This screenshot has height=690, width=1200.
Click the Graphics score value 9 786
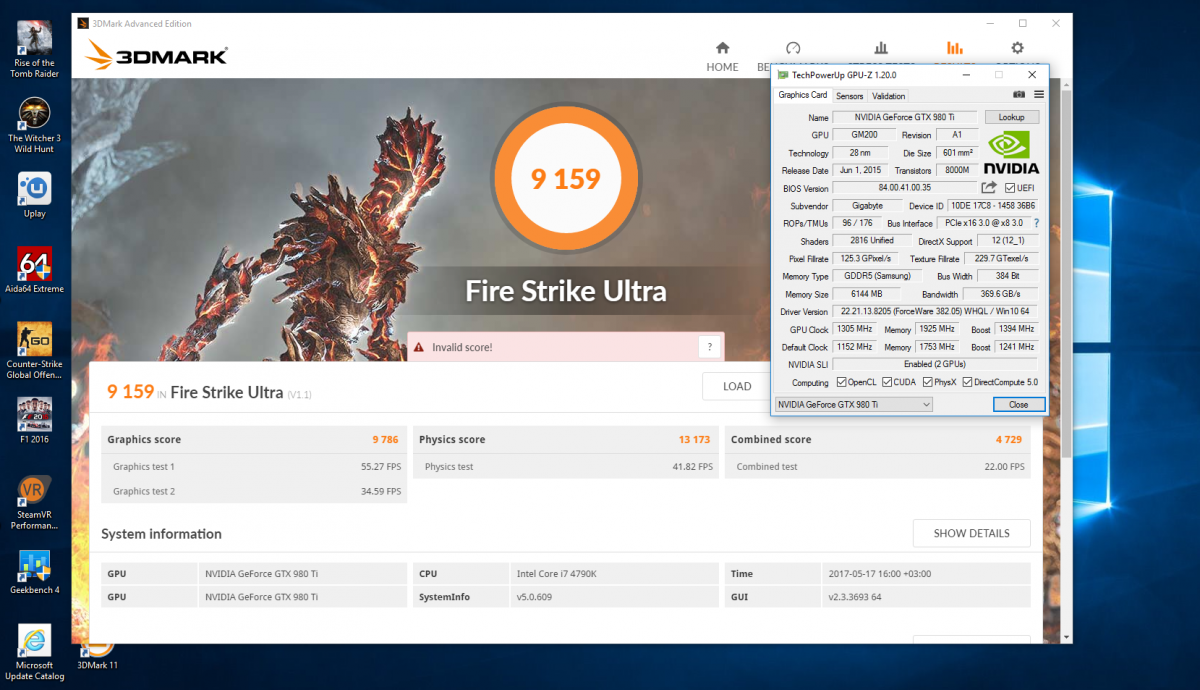tap(386, 439)
